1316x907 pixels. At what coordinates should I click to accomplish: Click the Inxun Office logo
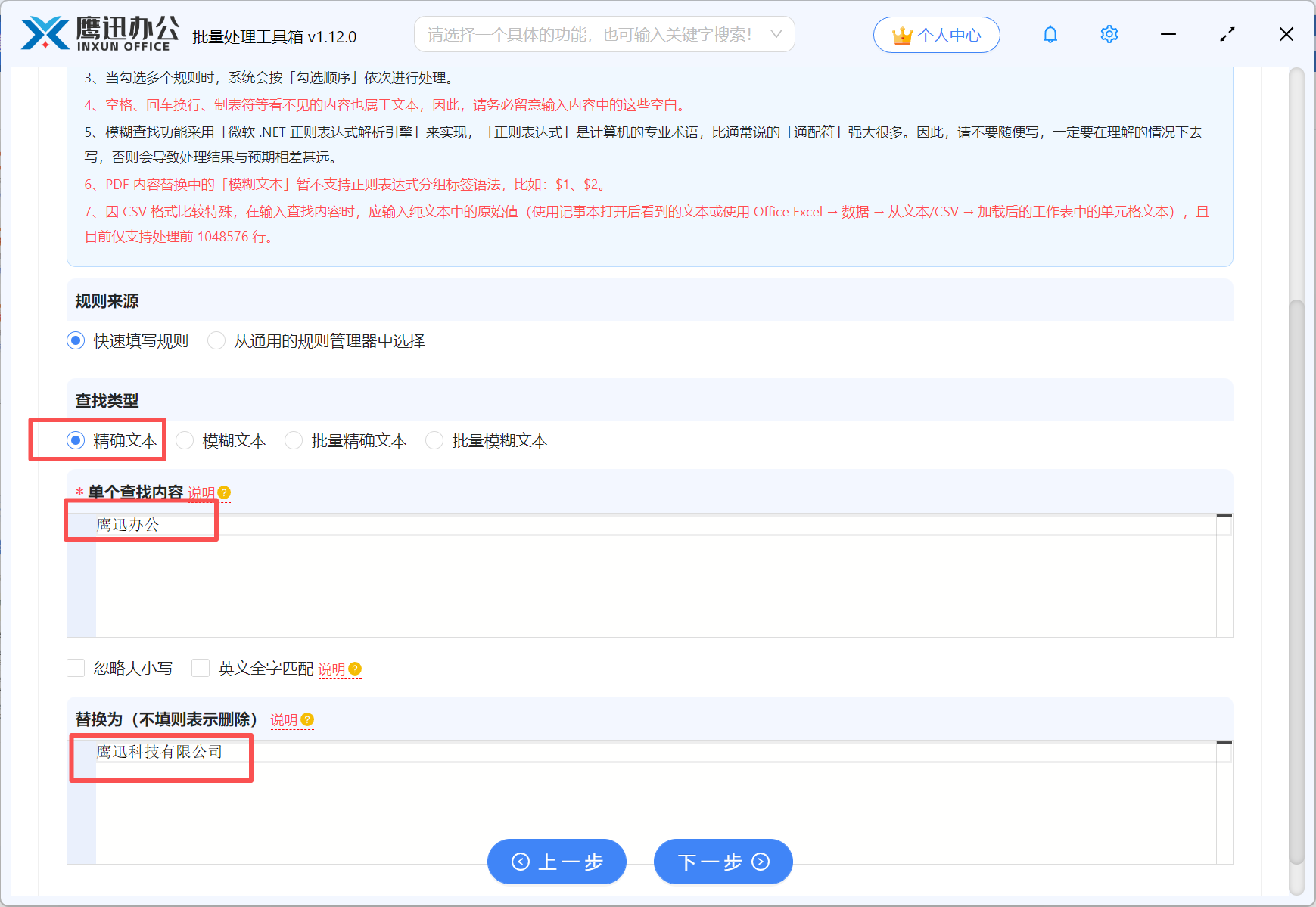[99, 34]
